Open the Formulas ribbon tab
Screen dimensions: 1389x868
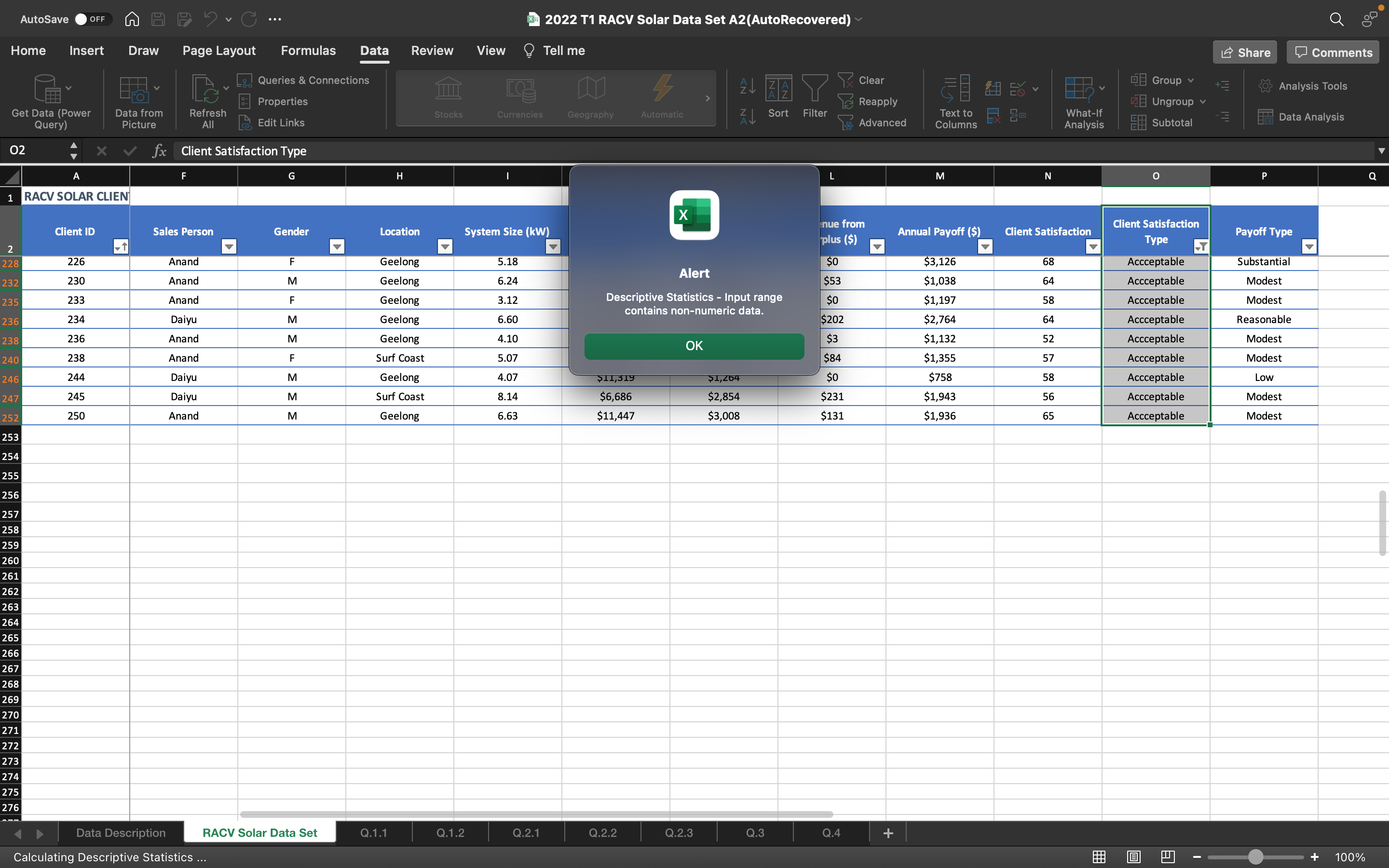tap(308, 51)
